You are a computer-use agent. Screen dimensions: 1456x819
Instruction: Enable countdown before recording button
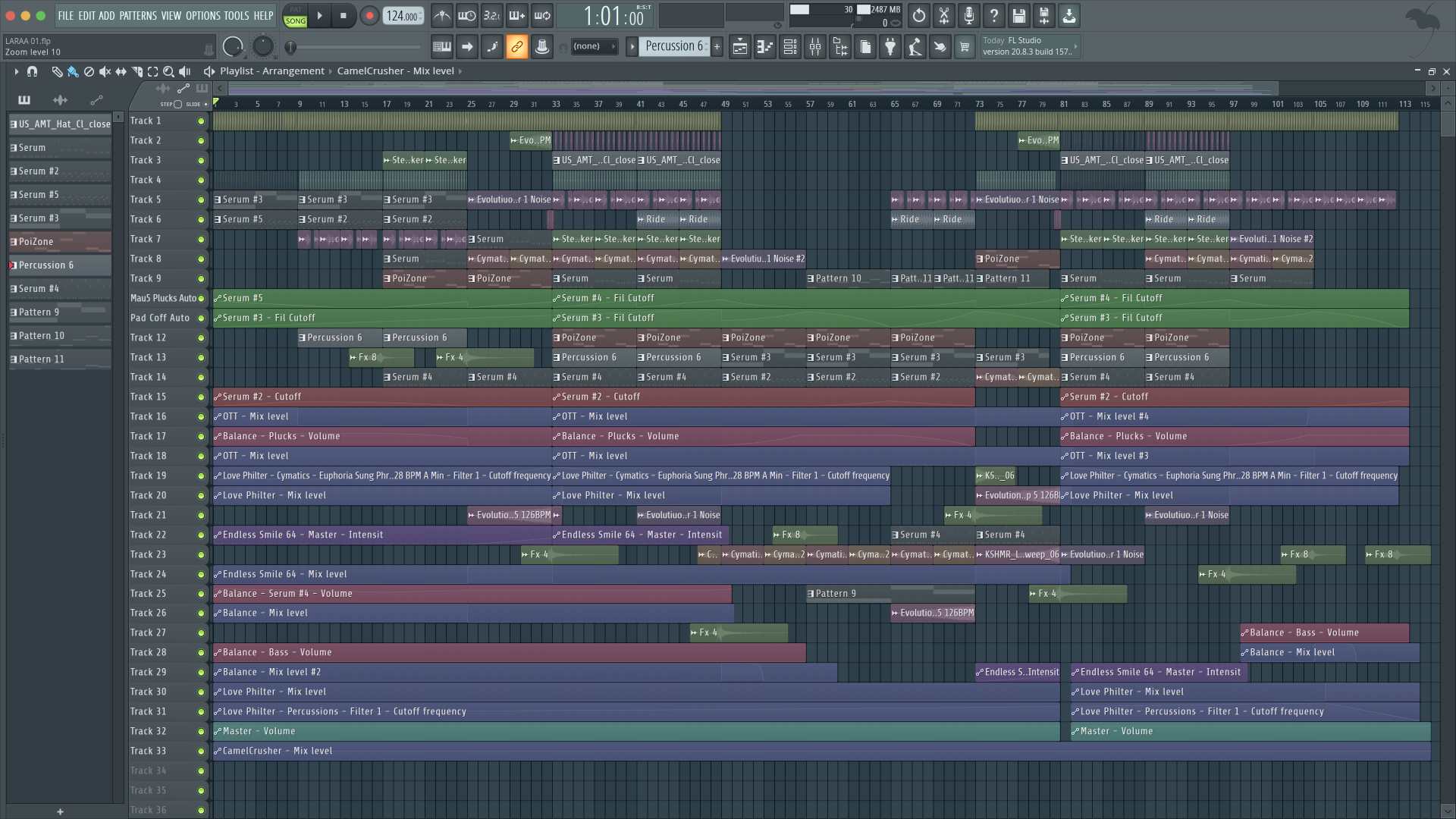(x=491, y=15)
